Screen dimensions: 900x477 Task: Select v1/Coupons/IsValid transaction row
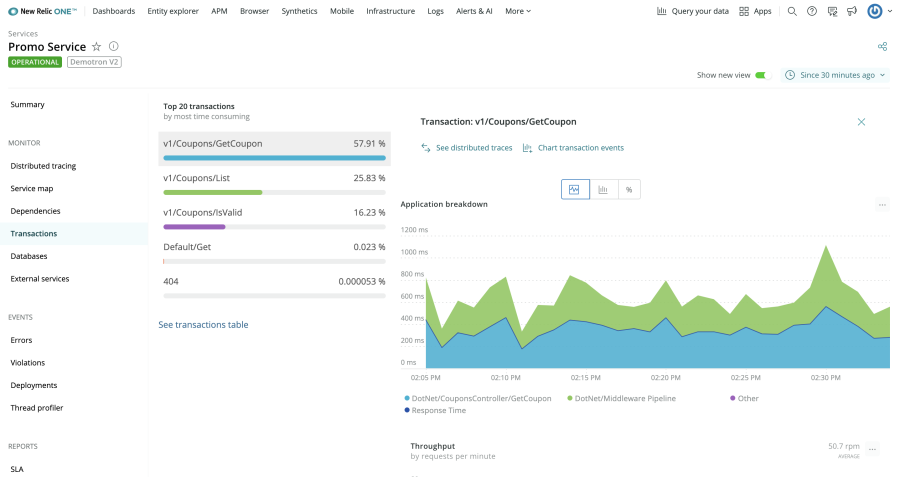click(x=274, y=218)
